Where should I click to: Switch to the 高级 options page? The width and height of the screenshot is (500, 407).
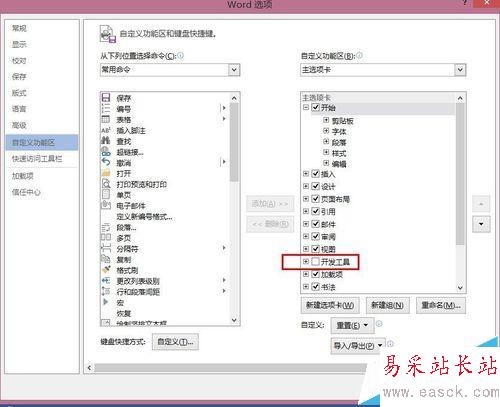(x=19, y=125)
